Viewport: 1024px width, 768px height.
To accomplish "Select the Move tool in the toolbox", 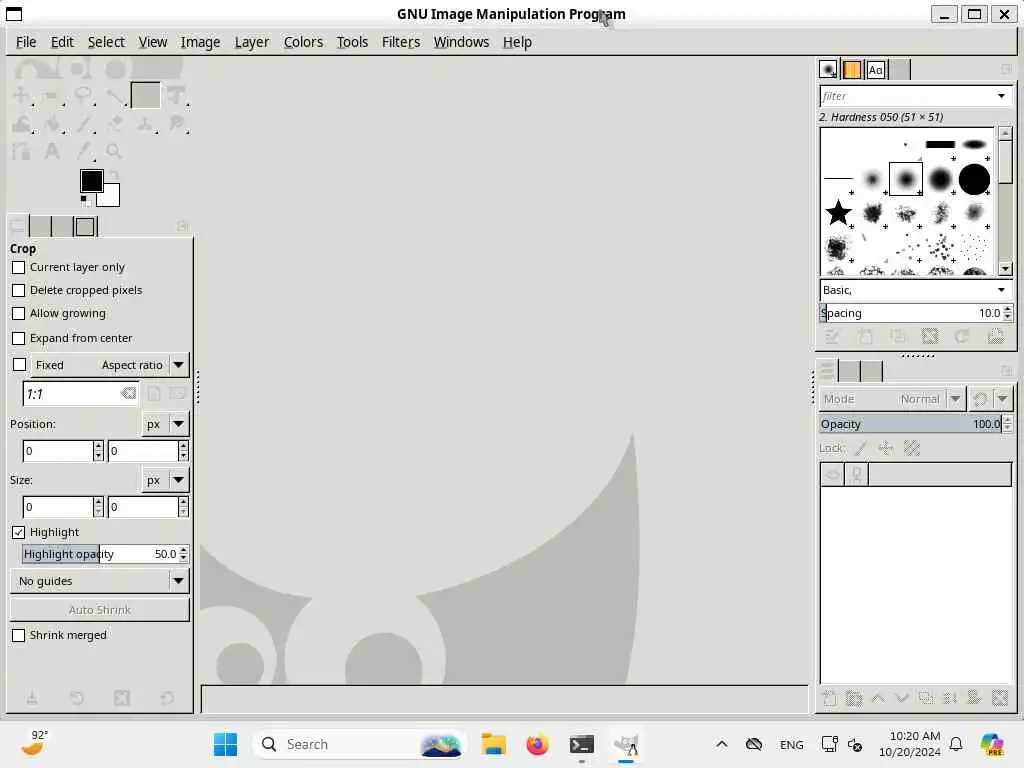I will click(21, 95).
